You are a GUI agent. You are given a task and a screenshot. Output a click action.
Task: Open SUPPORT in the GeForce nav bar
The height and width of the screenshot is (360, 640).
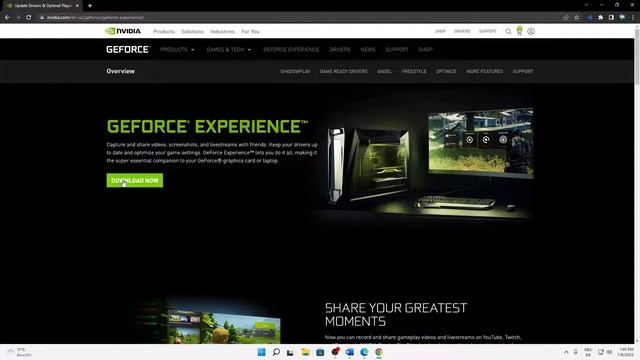397,49
